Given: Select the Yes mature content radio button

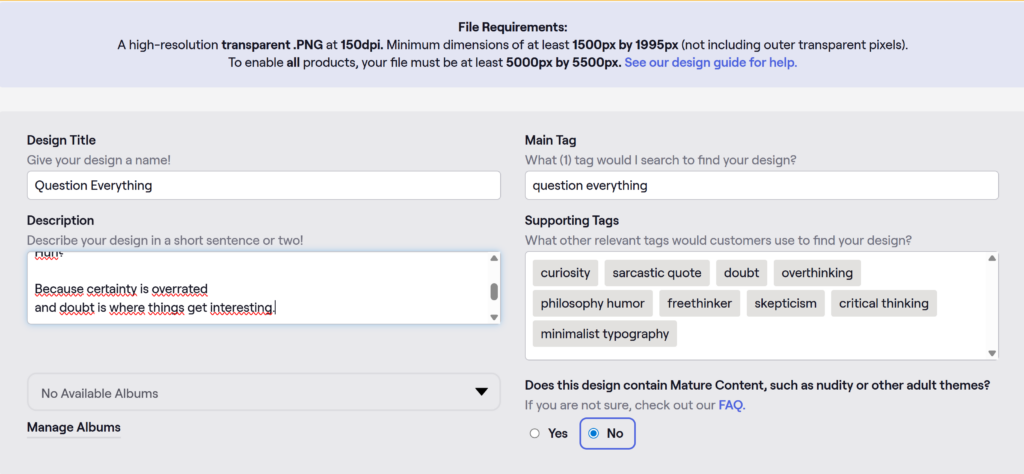Looking at the screenshot, I should click(535, 434).
